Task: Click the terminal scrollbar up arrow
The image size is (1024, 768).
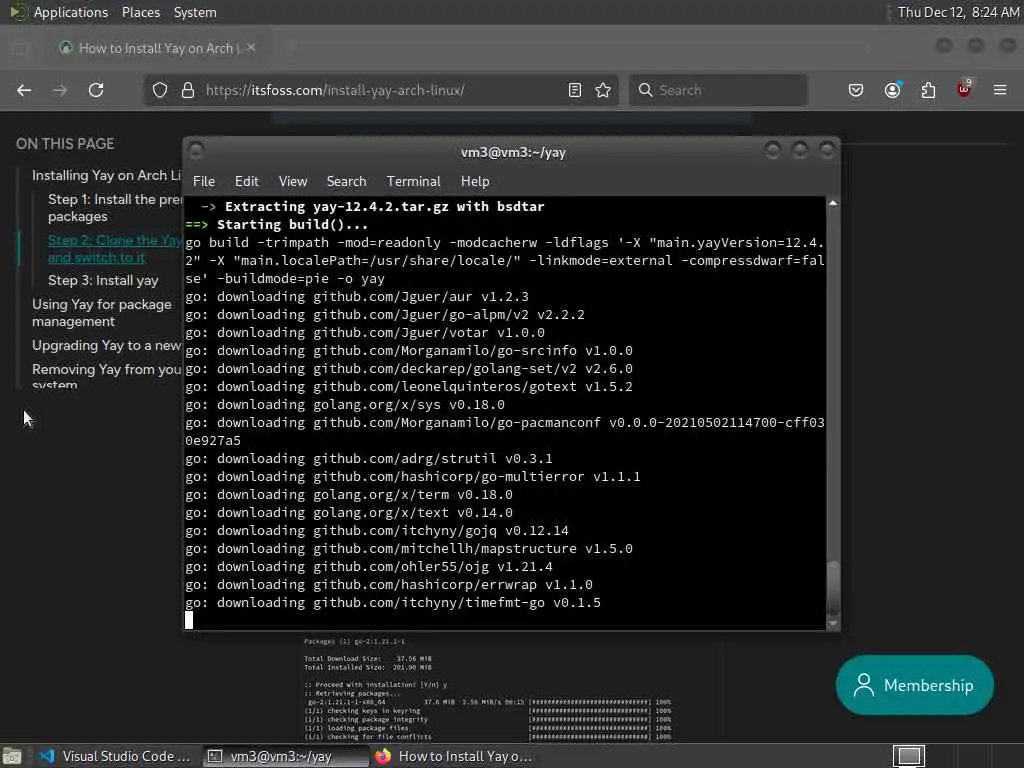Action: click(833, 203)
